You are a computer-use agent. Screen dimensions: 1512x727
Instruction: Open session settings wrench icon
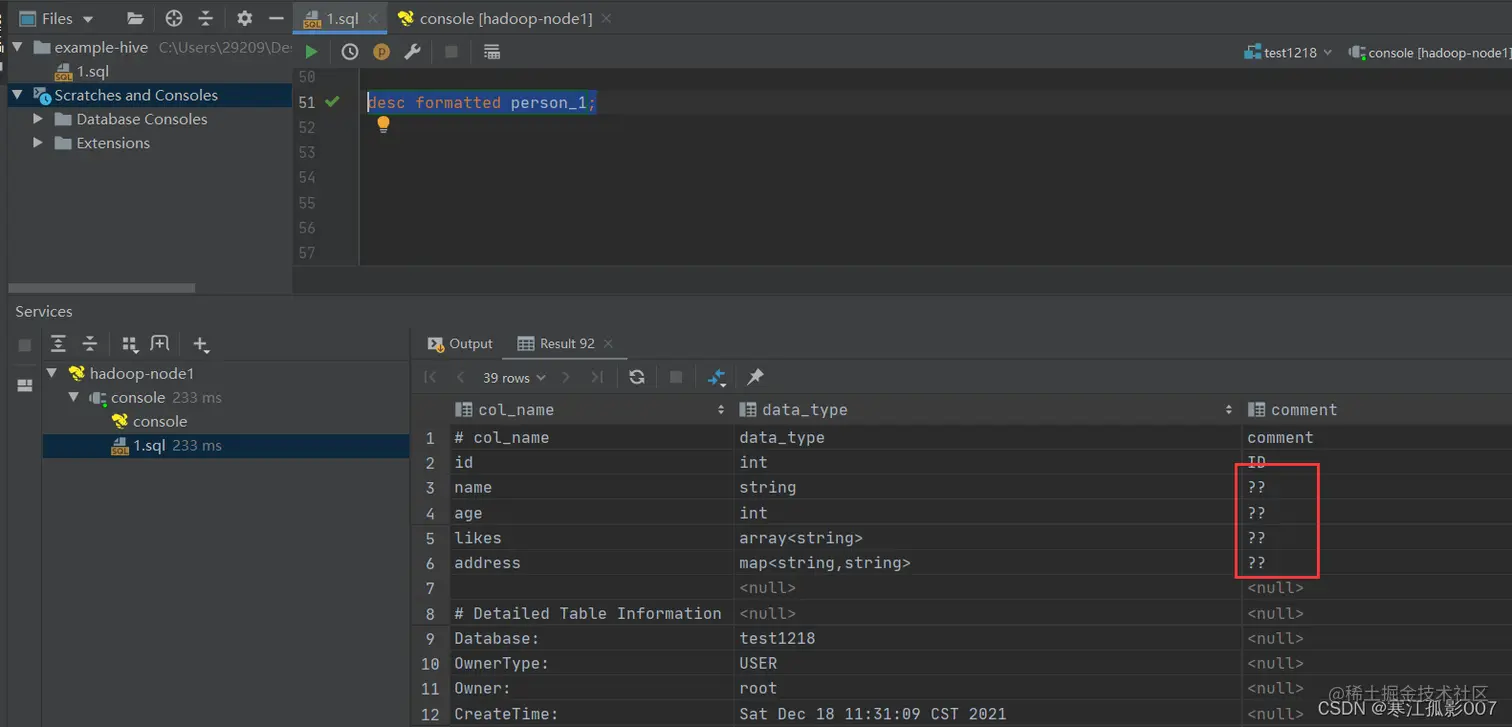pyautogui.click(x=411, y=52)
